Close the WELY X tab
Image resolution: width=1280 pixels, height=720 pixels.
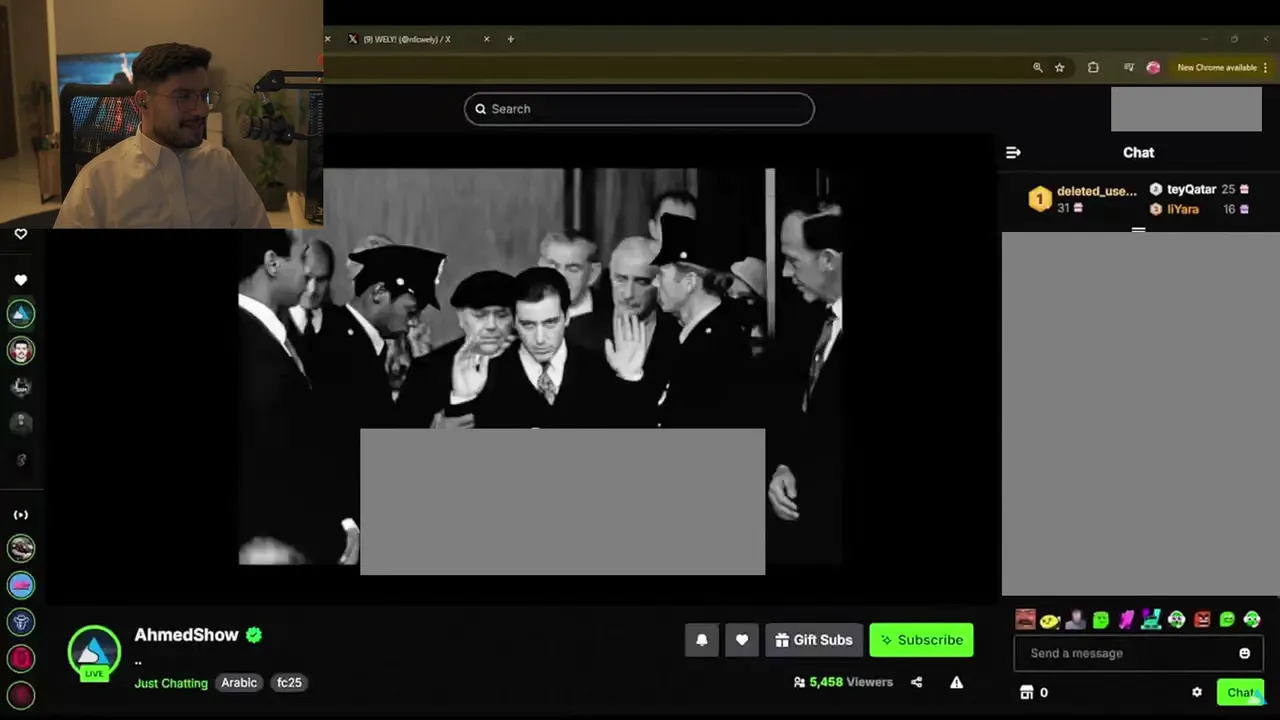click(x=487, y=39)
